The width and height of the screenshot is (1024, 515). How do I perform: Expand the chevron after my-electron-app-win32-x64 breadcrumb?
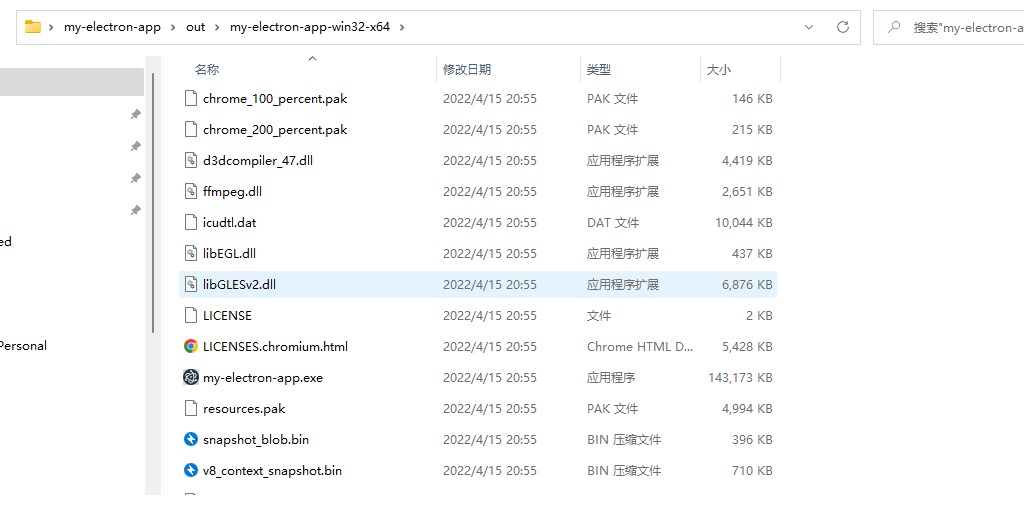pos(402,27)
